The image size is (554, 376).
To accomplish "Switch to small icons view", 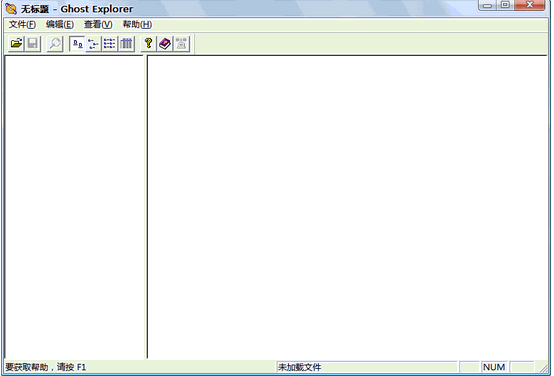I will coord(93,44).
